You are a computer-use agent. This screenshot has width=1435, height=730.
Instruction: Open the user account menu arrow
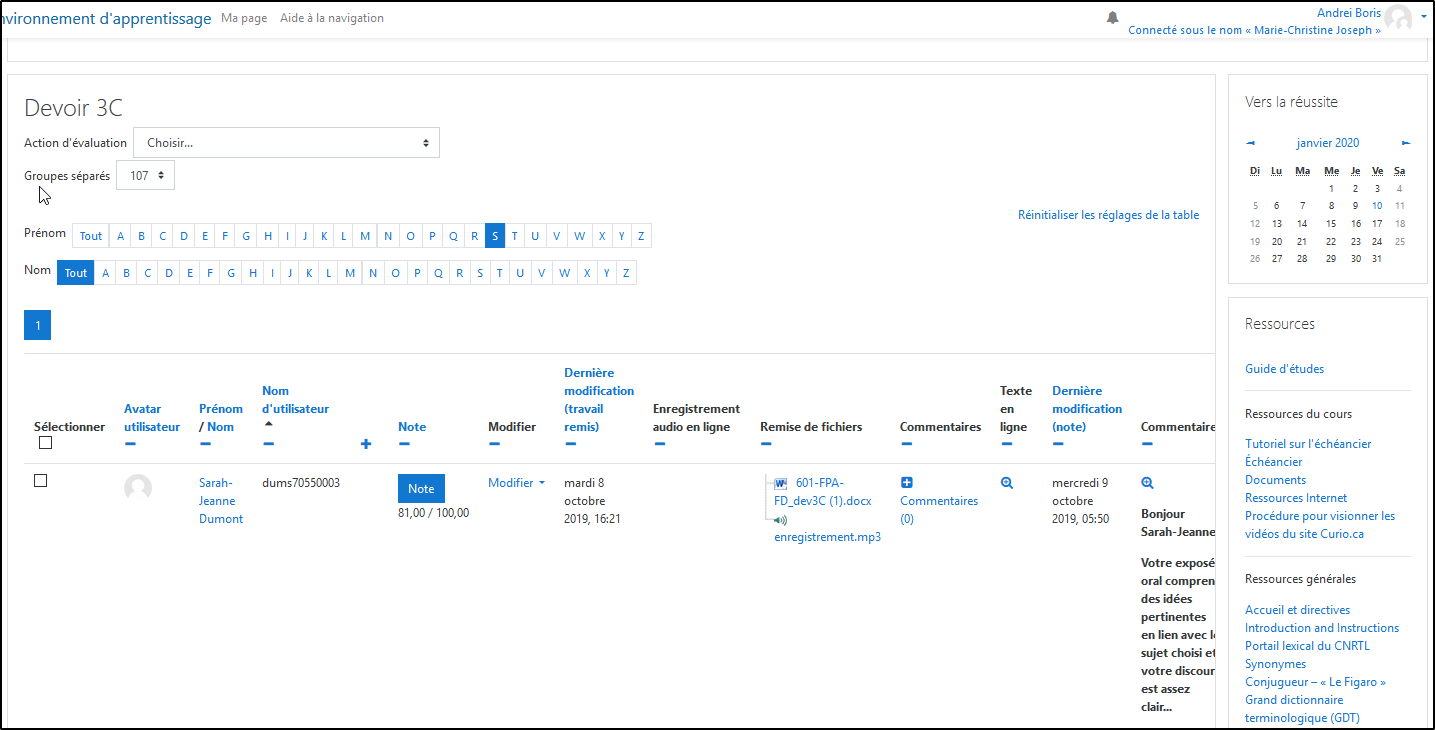(1423, 17)
